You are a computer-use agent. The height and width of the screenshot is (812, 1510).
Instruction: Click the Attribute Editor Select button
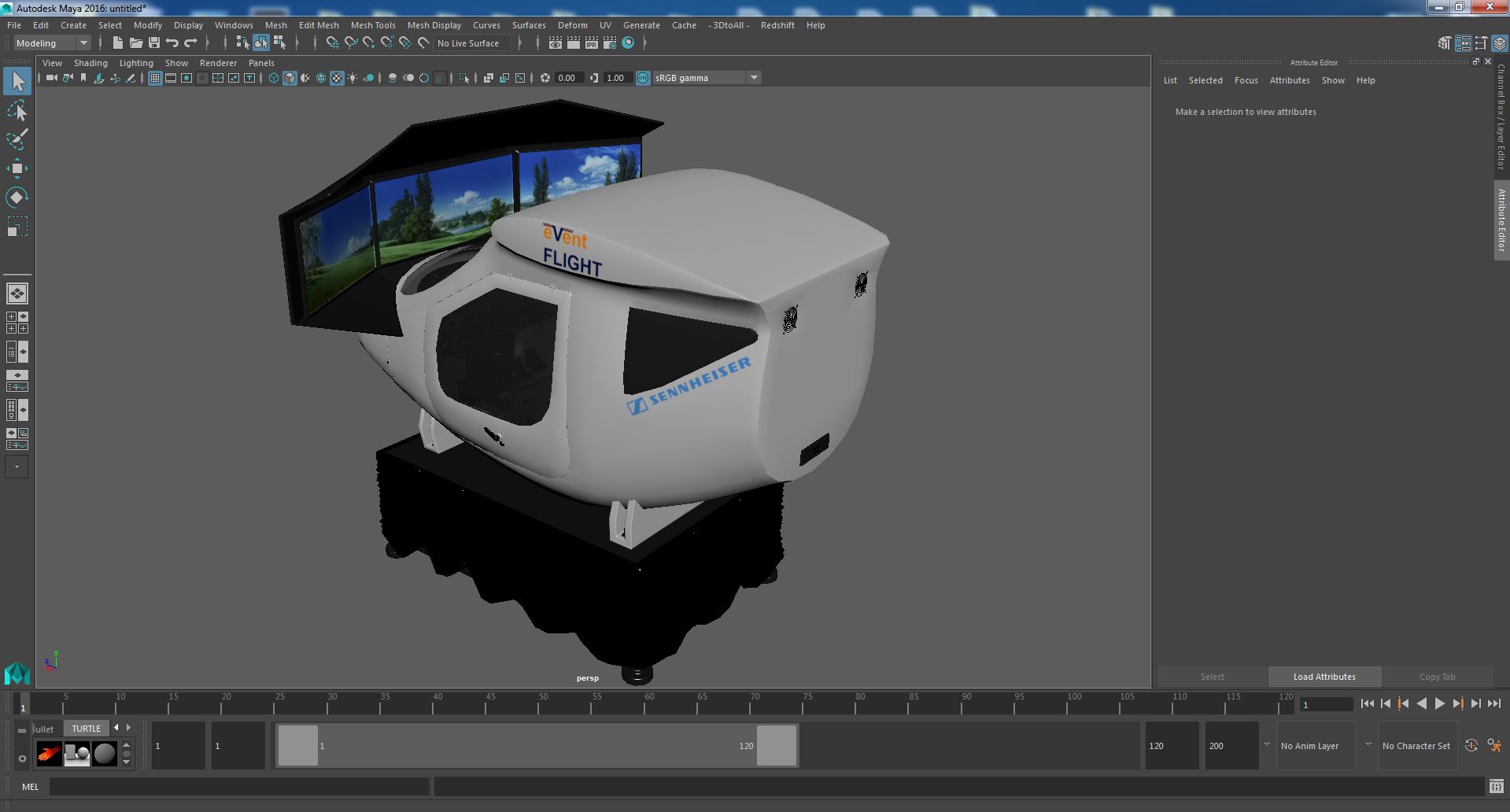[x=1212, y=677]
